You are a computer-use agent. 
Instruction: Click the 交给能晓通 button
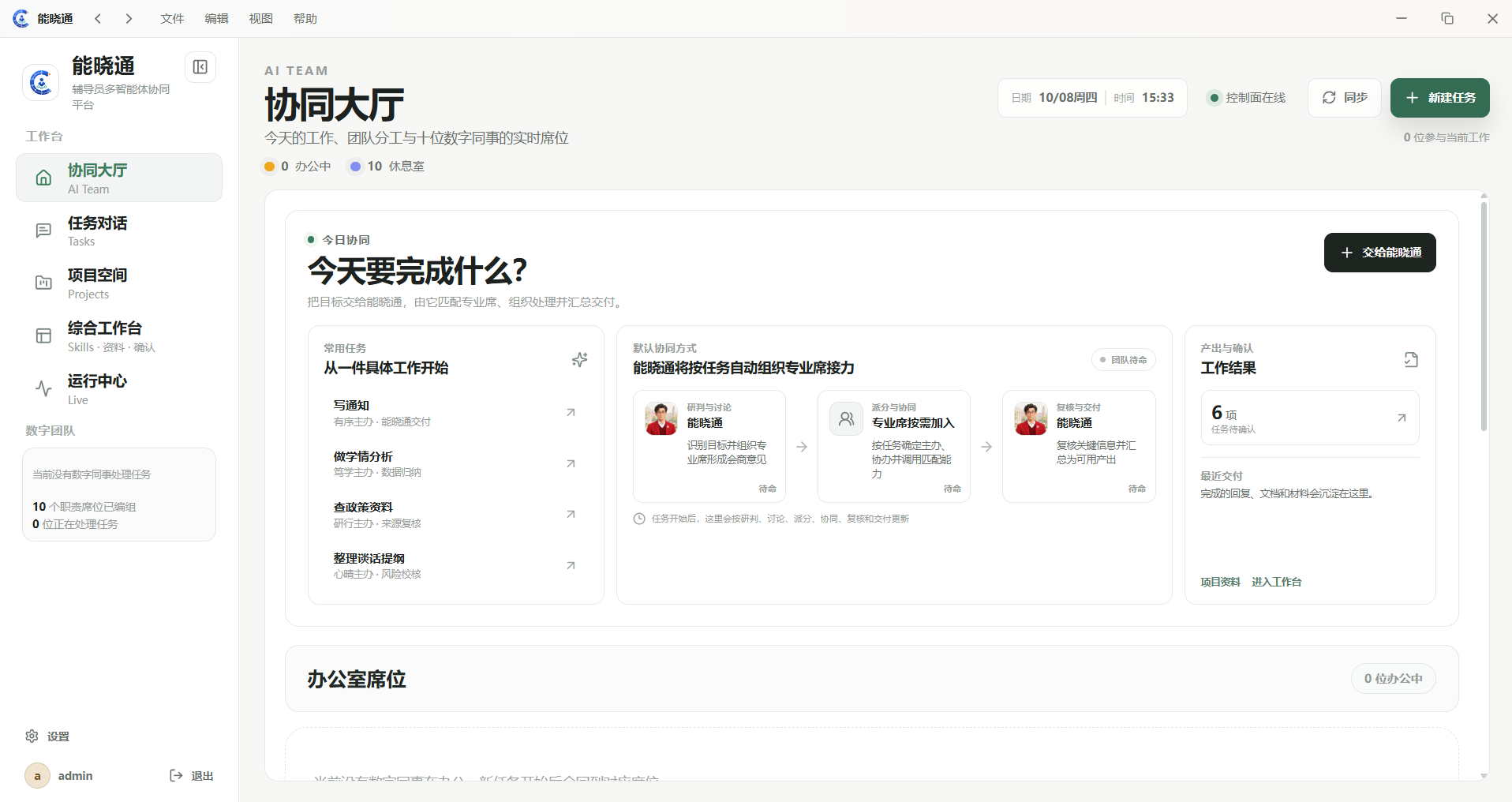click(x=1379, y=253)
